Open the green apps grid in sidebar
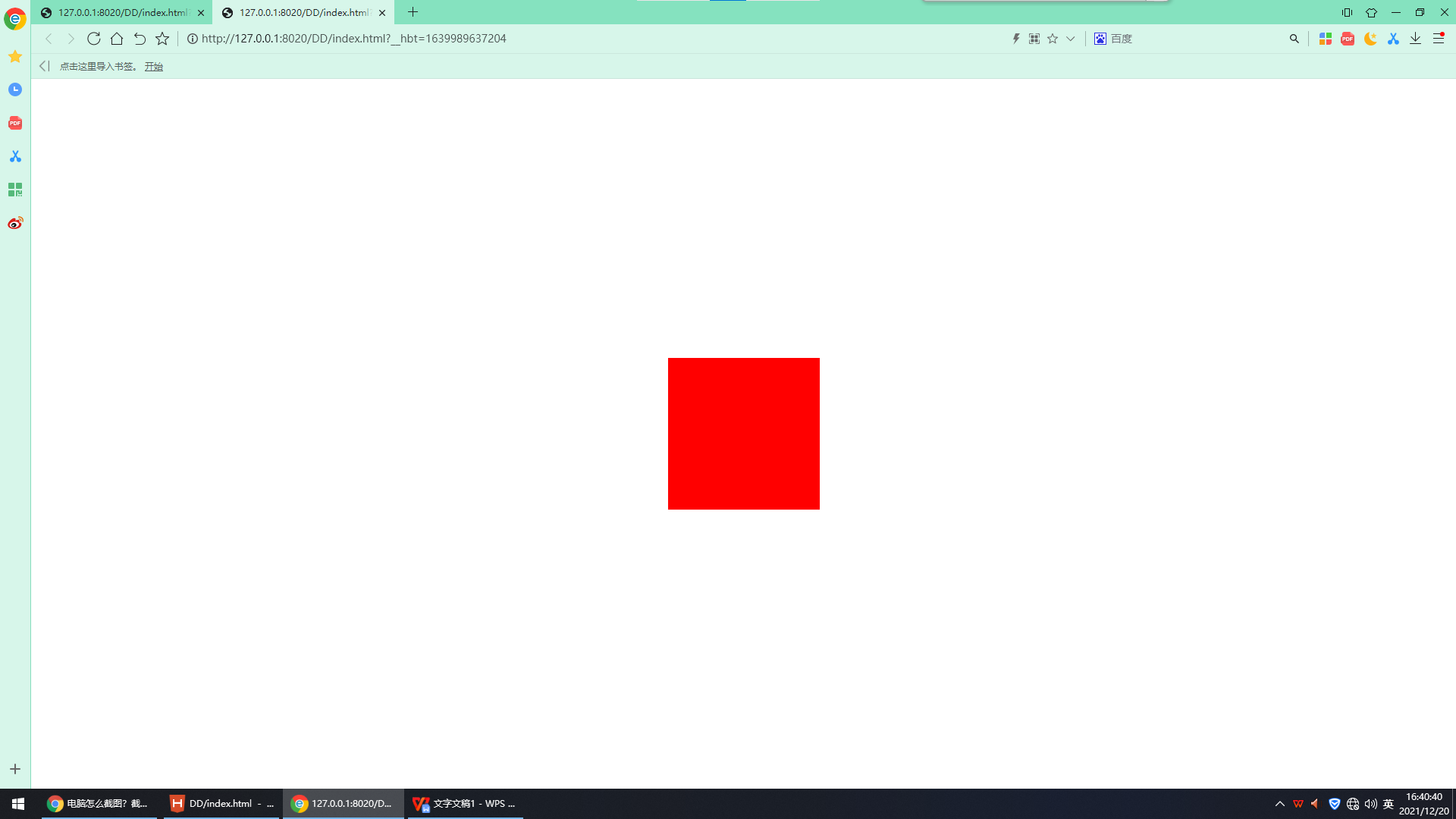 pos(15,190)
